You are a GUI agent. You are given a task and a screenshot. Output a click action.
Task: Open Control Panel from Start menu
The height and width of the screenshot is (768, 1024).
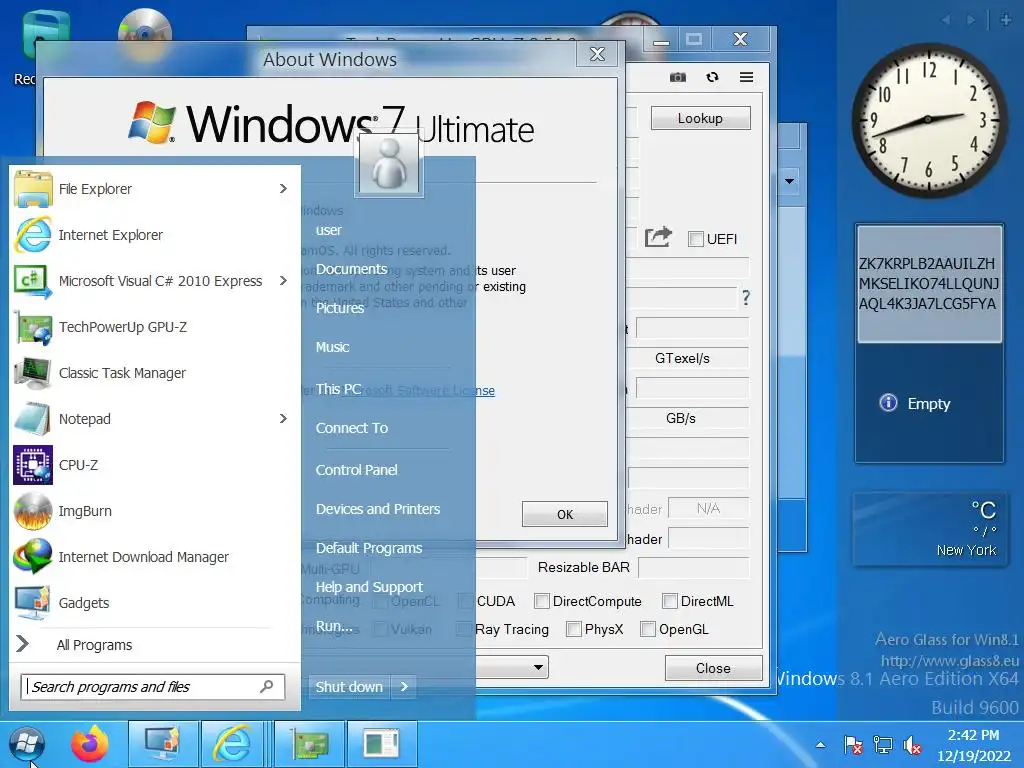357,470
